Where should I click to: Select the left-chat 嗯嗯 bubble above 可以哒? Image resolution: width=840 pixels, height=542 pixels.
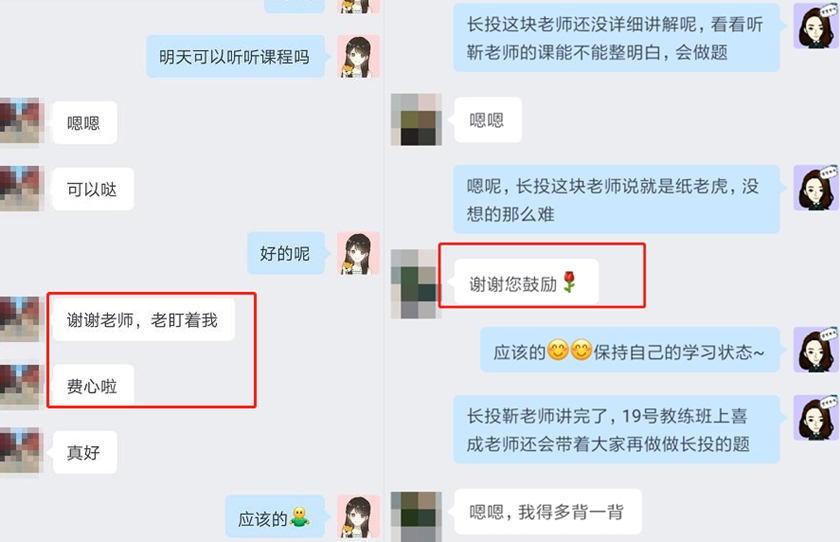(x=85, y=123)
